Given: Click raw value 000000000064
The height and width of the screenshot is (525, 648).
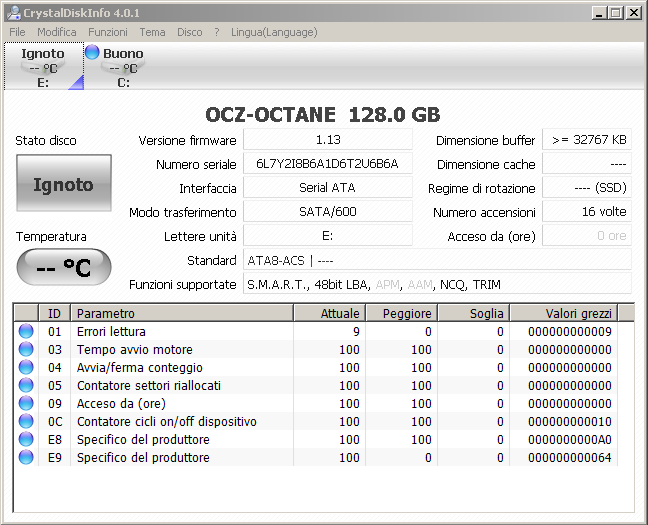Looking at the screenshot, I should click(x=569, y=458).
